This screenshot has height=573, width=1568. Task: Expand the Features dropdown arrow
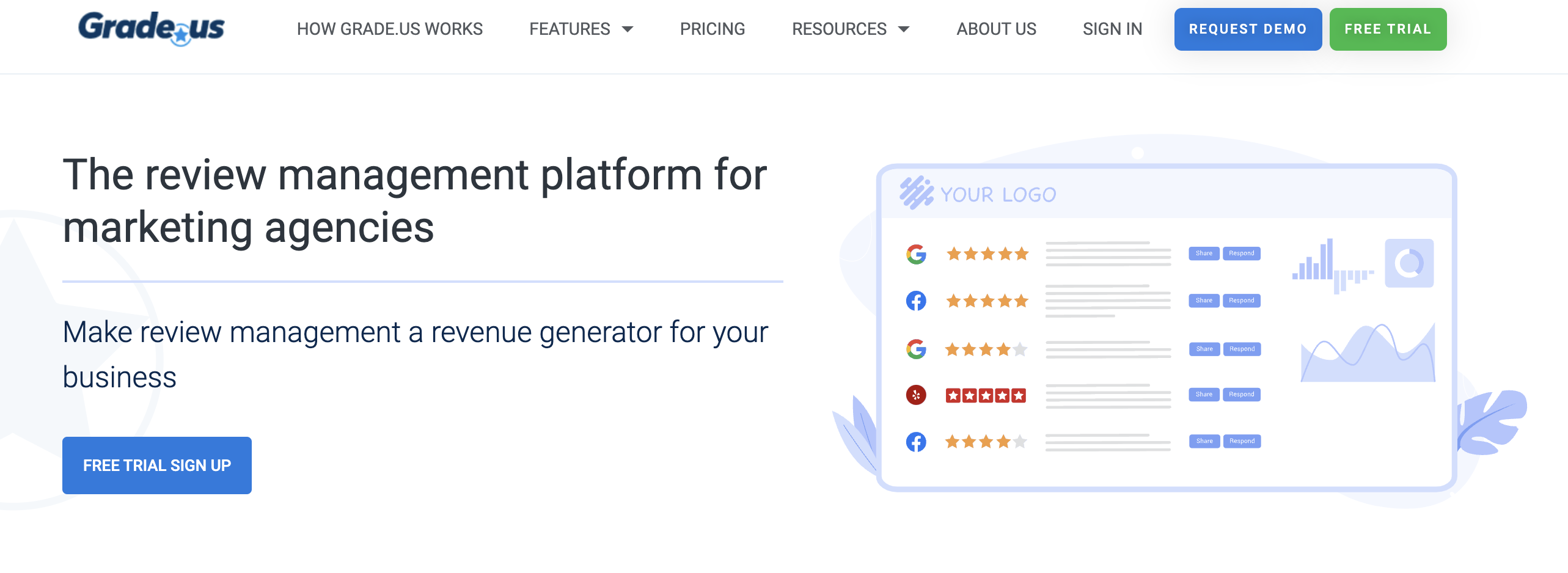pyautogui.click(x=628, y=29)
